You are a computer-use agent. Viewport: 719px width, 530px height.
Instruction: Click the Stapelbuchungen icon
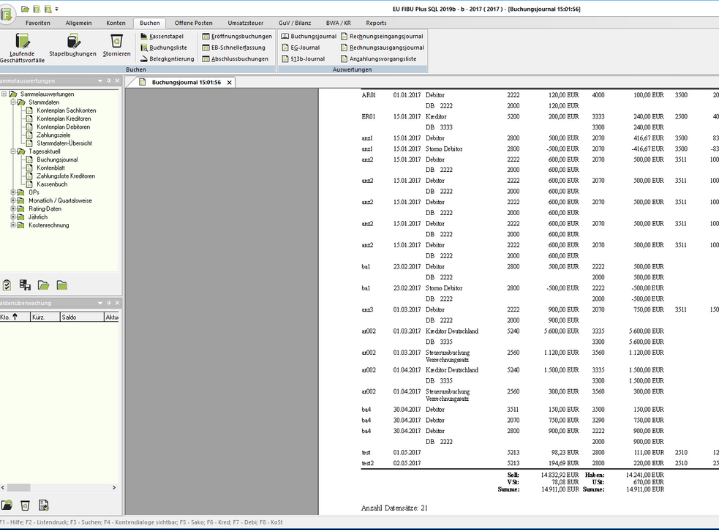(x=72, y=47)
